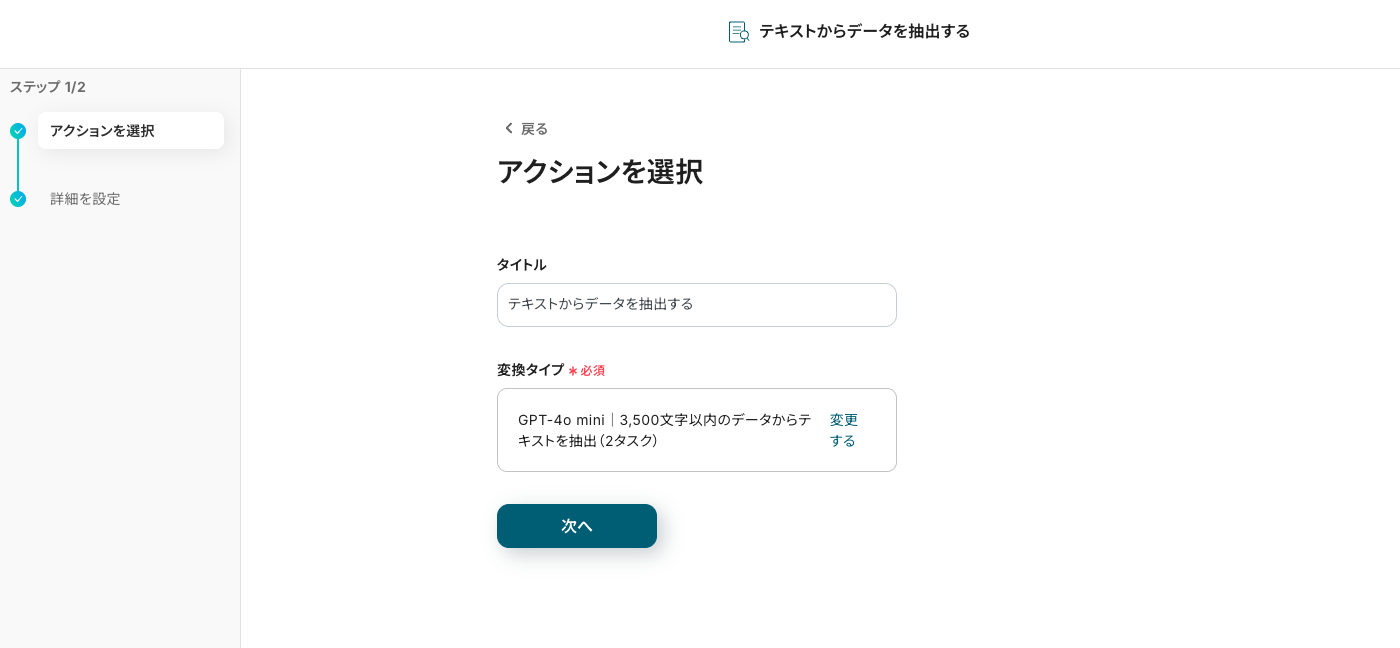Click the back chevron arrow icon
Viewport: 1400px width, 648px height.
(508, 128)
